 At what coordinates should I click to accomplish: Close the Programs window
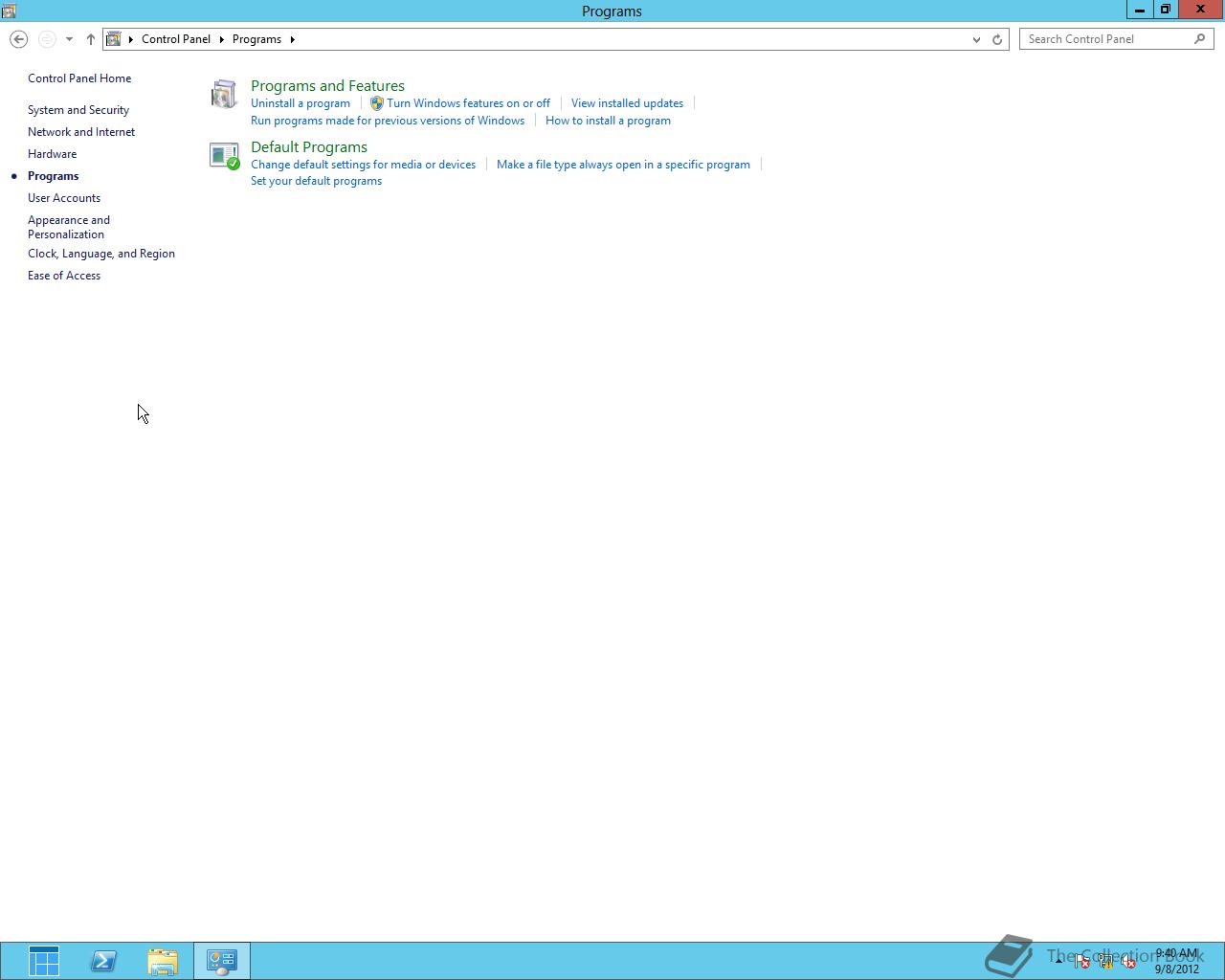pyautogui.click(x=1200, y=10)
